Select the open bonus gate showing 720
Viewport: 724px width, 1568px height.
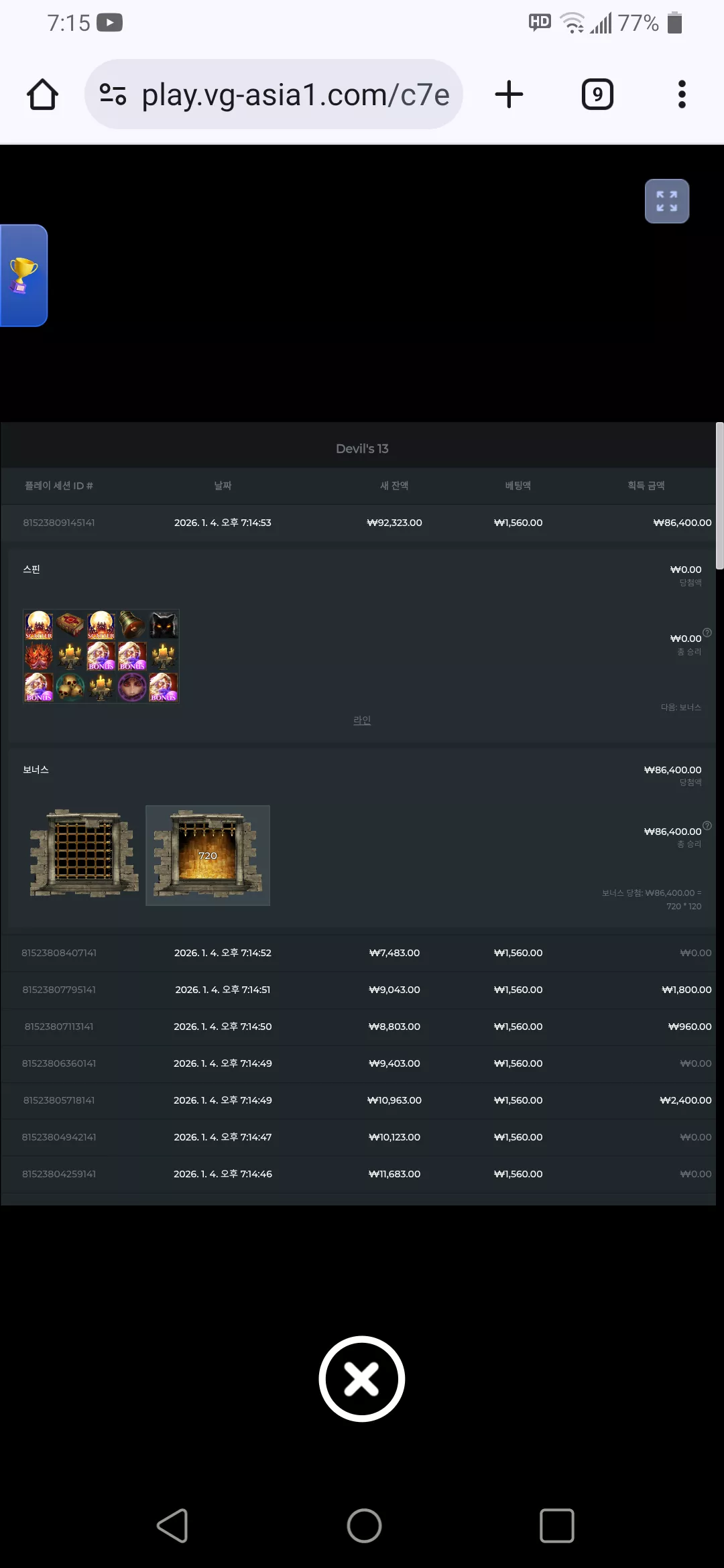pyautogui.click(x=208, y=855)
